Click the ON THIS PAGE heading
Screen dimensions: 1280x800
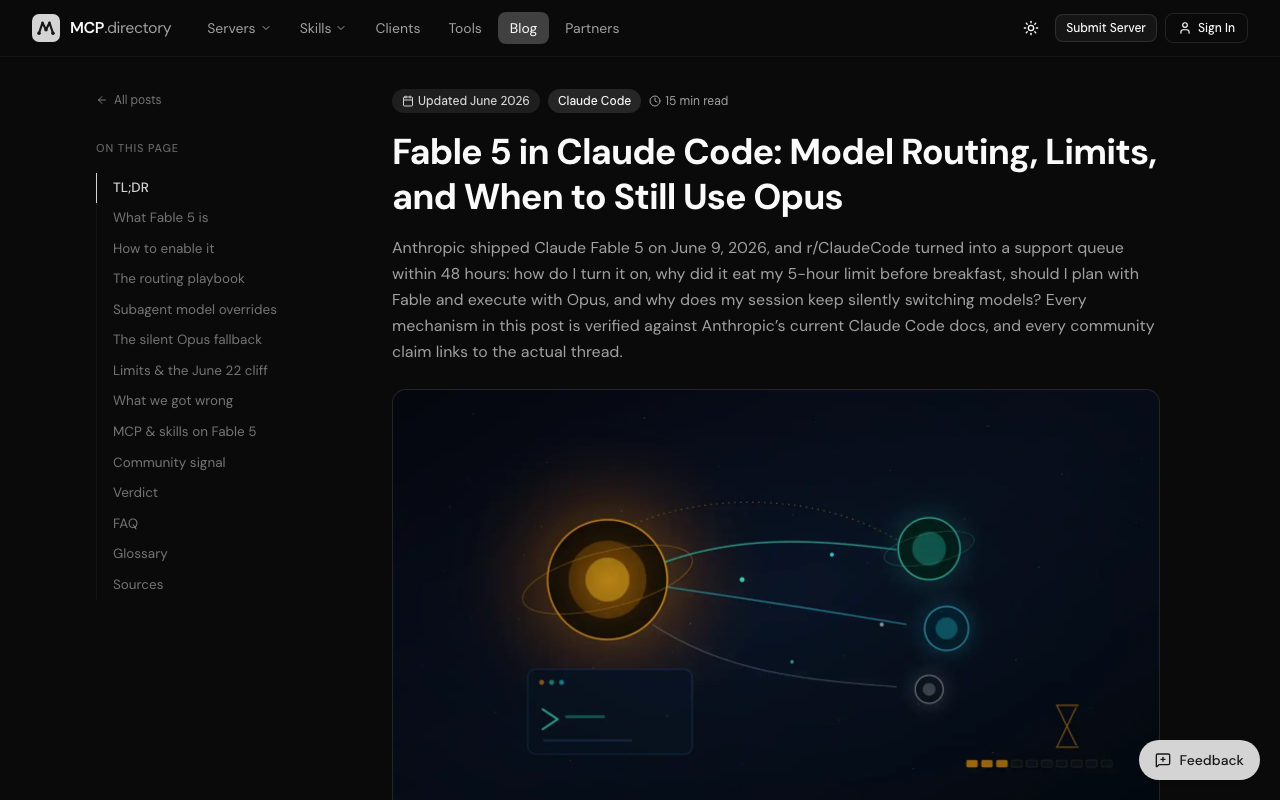click(x=137, y=148)
